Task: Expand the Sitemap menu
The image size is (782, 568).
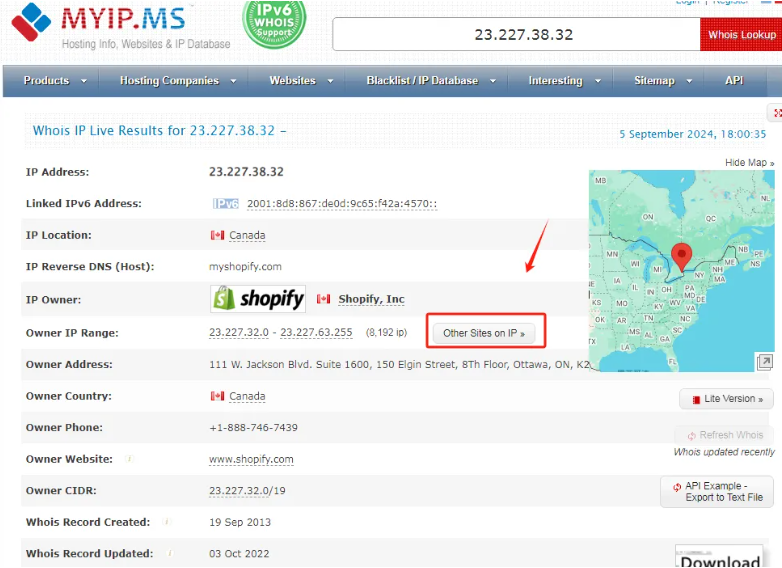Action: pos(663,80)
